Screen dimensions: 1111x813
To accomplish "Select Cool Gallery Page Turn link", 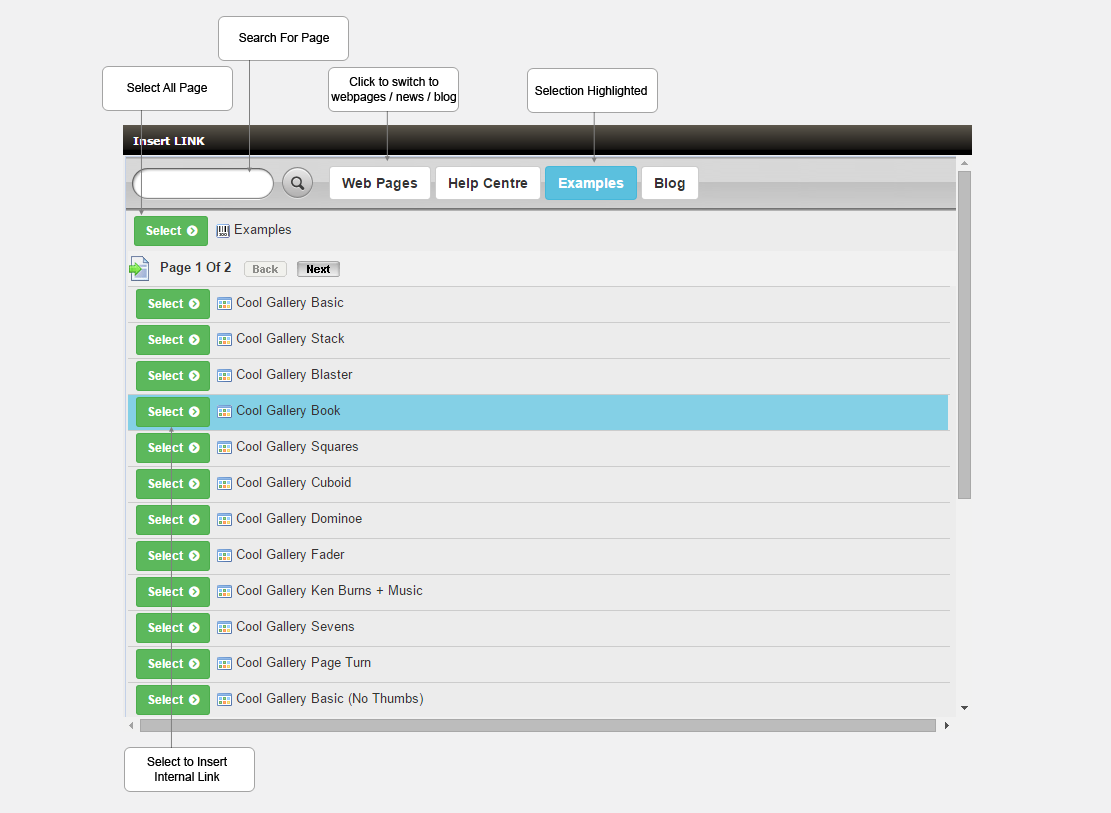I will (173, 664).
